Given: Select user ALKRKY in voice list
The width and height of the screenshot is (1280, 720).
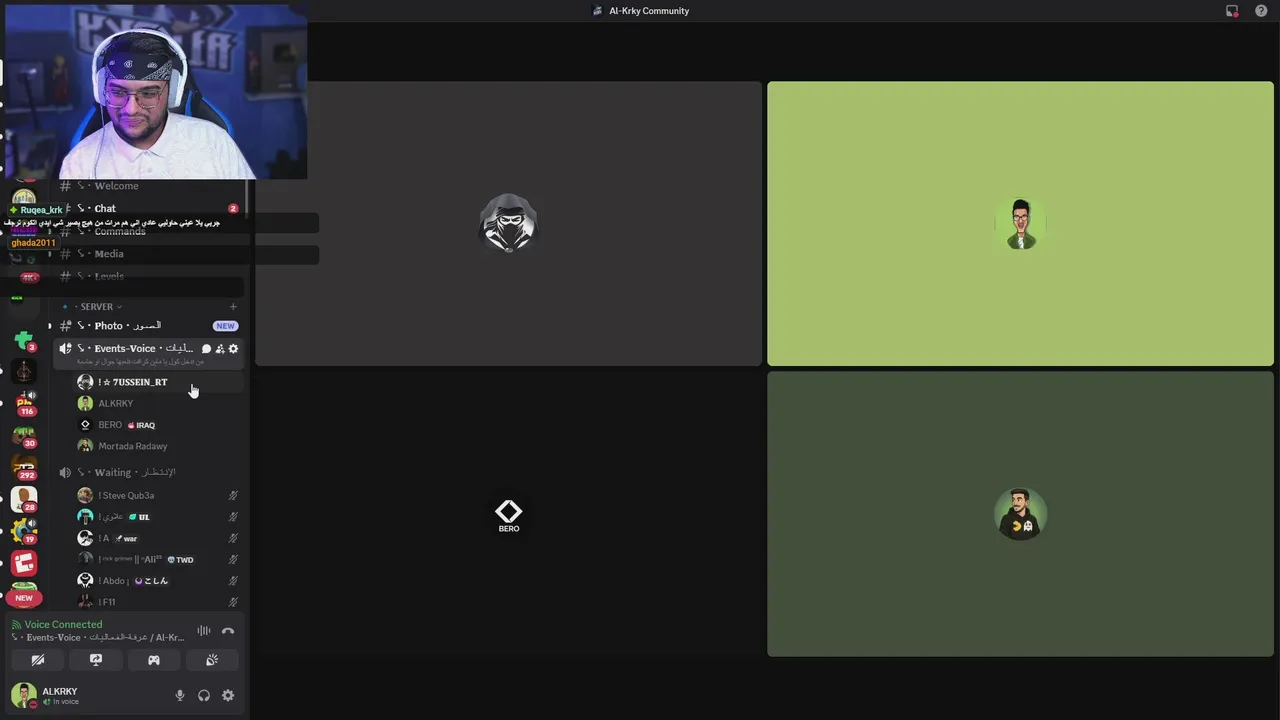Looking at the screenshot, I should tap(160, 403).
